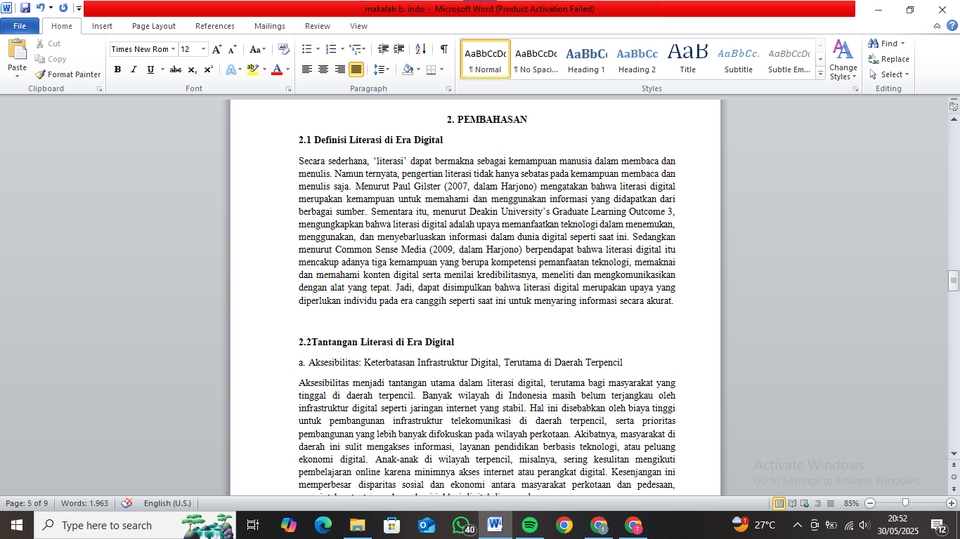The image size is (960, 539).
Task: Open the Select dropdown in Editing
Action: [x=888, y=74]
